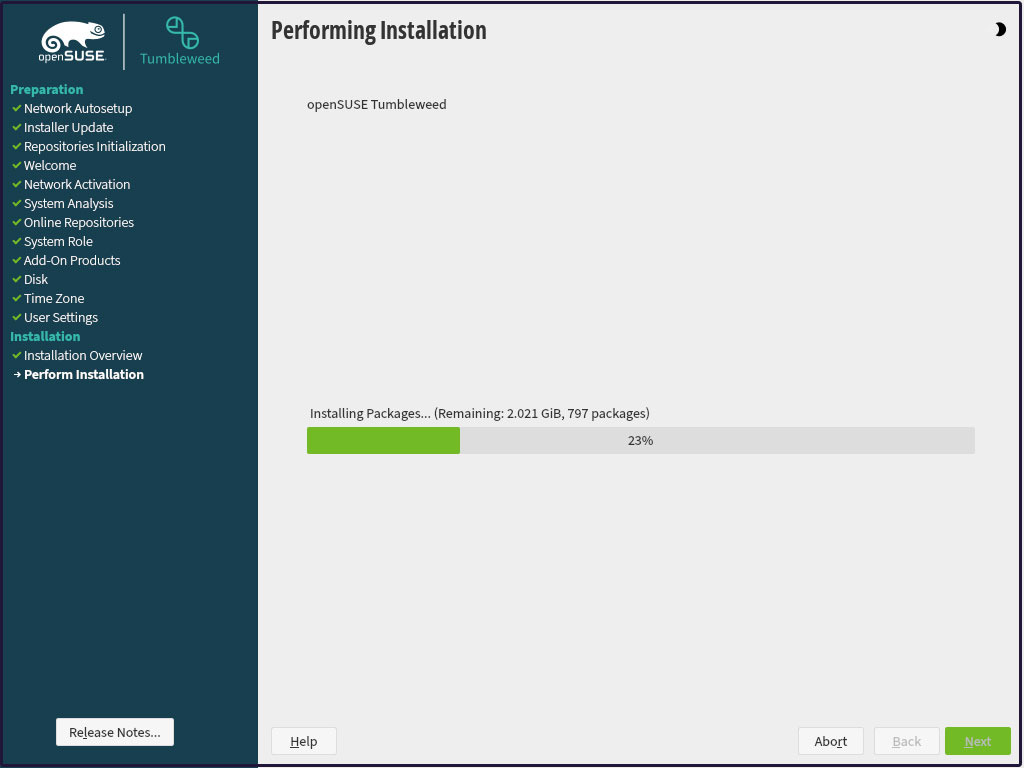Viewport: 1024px width, 768px height.
Task: Click checkmark beside User Settings
Action: pos(17,317)
